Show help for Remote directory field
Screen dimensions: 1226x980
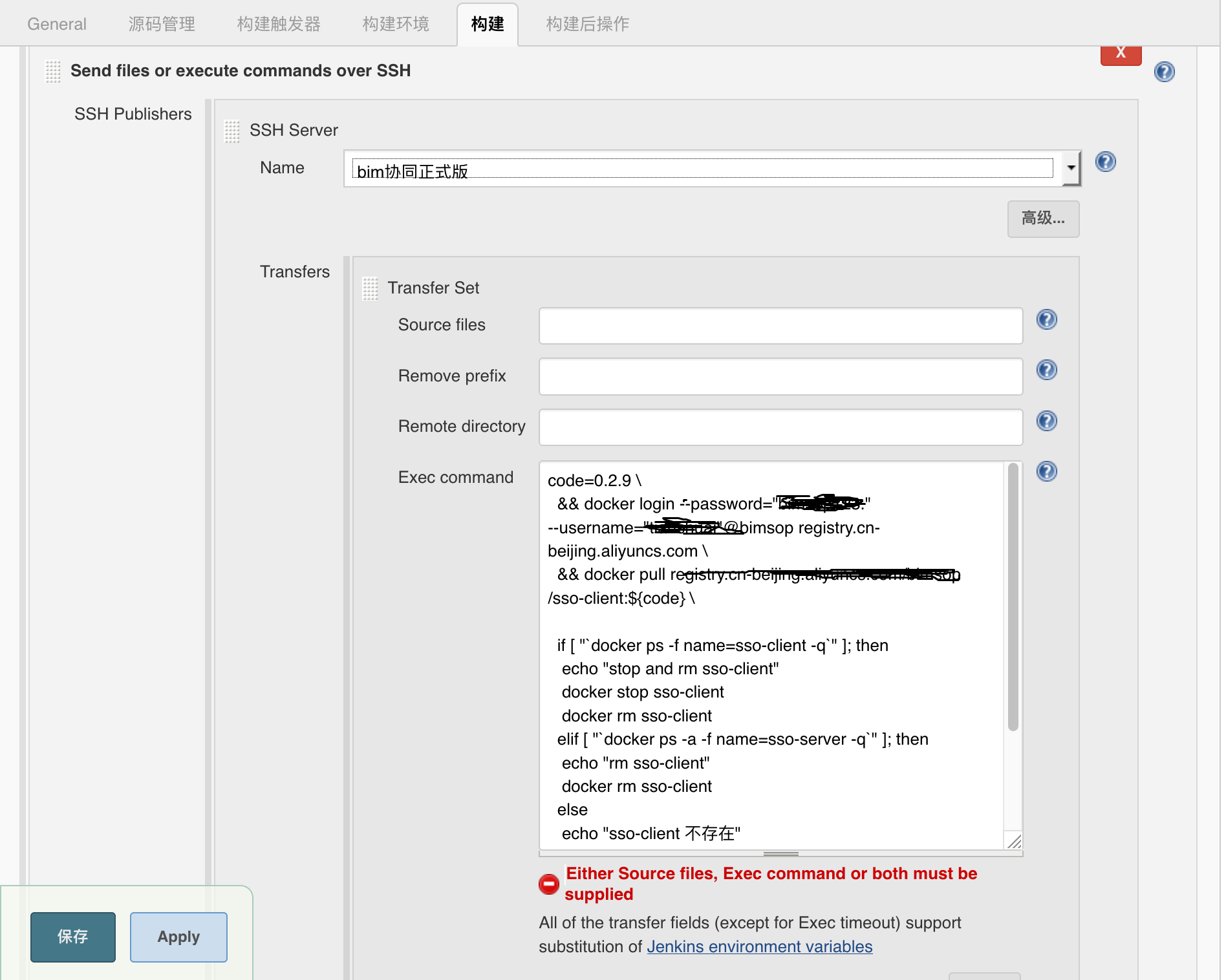(x=1046, y=421)
